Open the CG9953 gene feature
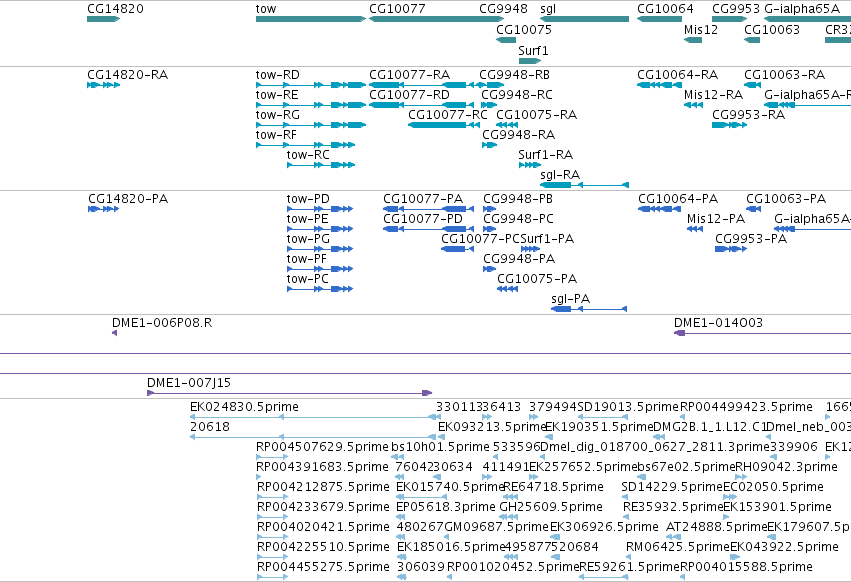This screenshot has height=582, width=851. [729, 19]
